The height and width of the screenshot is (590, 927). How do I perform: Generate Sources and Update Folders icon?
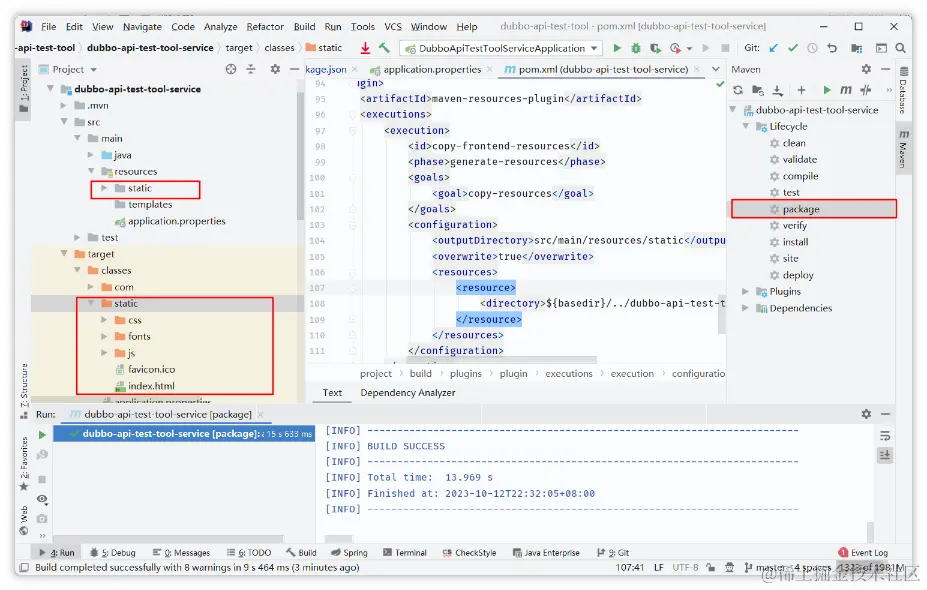(757, 90)
